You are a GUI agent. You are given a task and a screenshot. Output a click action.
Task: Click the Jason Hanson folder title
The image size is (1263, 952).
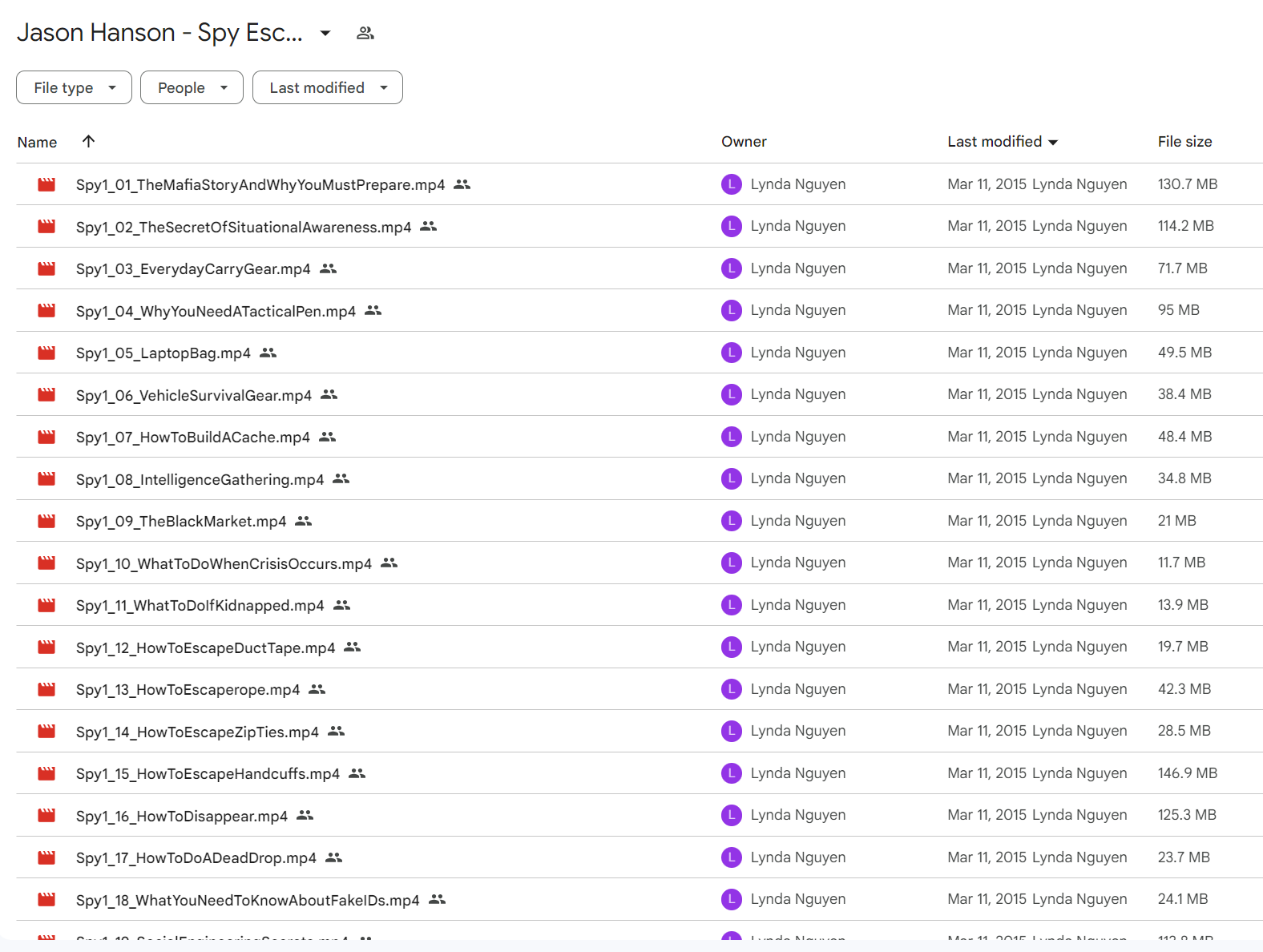coord(159,33)
